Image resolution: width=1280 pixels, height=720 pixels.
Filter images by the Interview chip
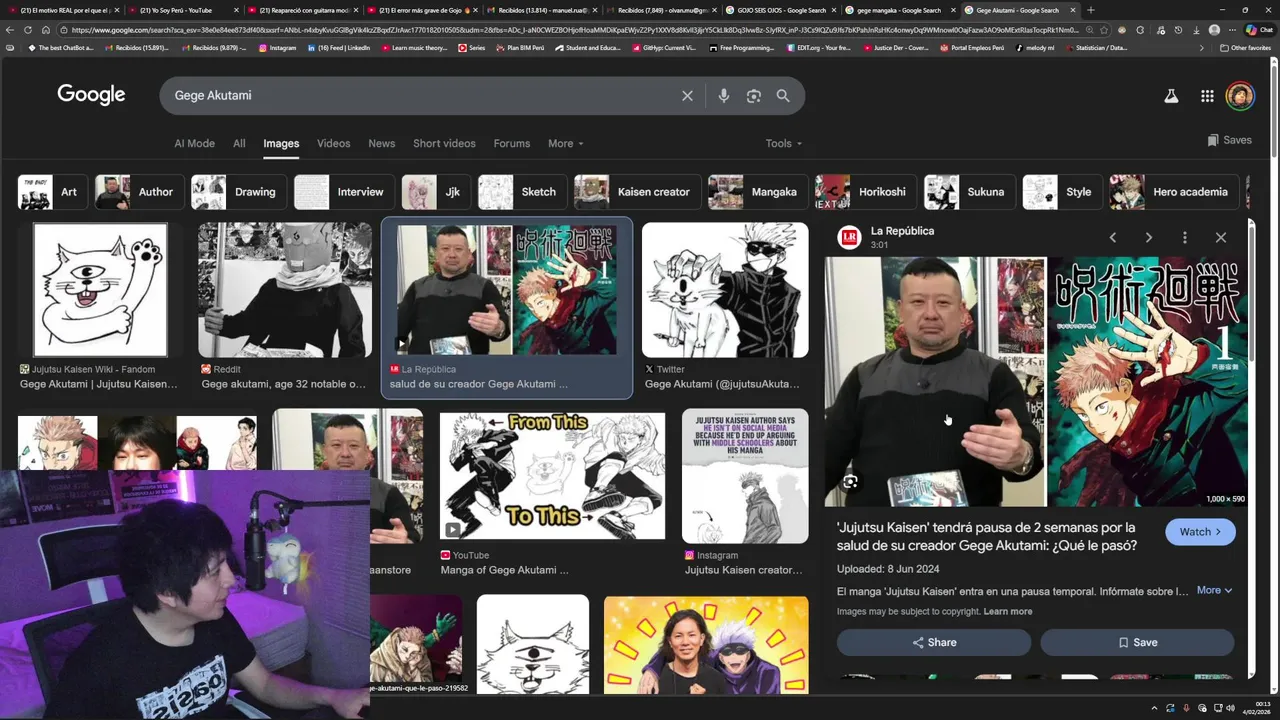(344, 192)
